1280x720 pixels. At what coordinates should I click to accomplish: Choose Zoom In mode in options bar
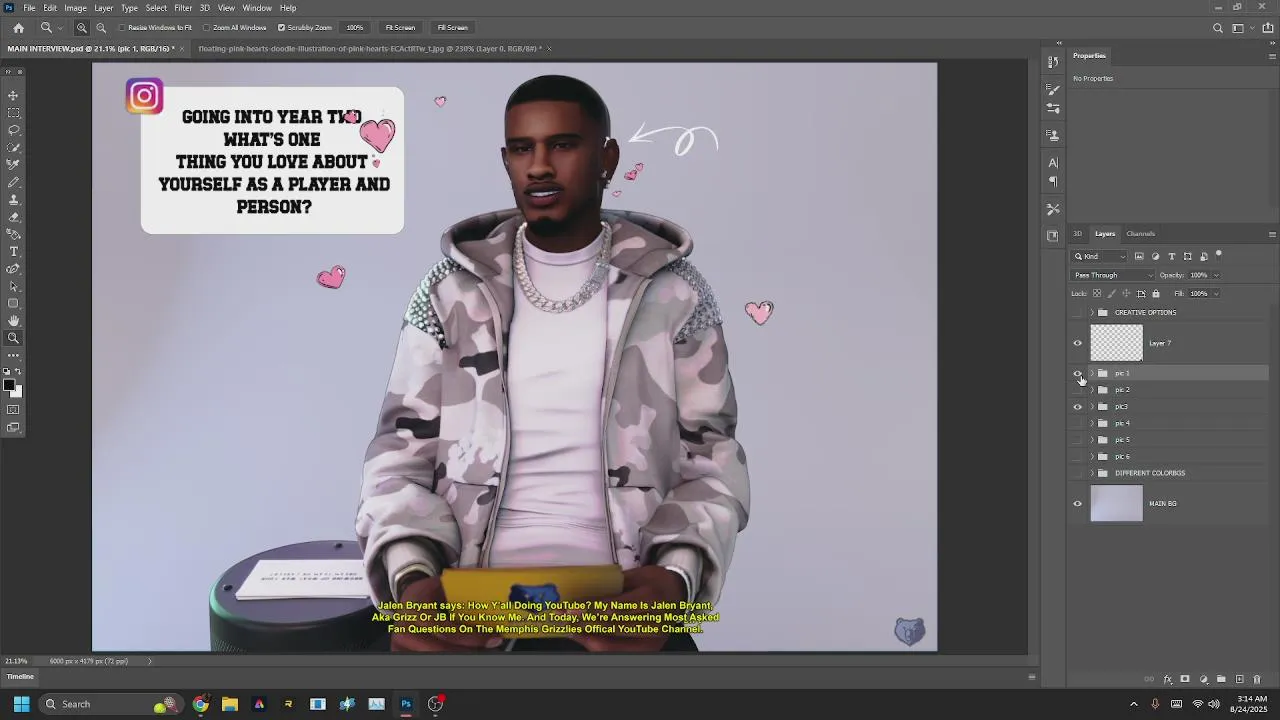[82, 28]
